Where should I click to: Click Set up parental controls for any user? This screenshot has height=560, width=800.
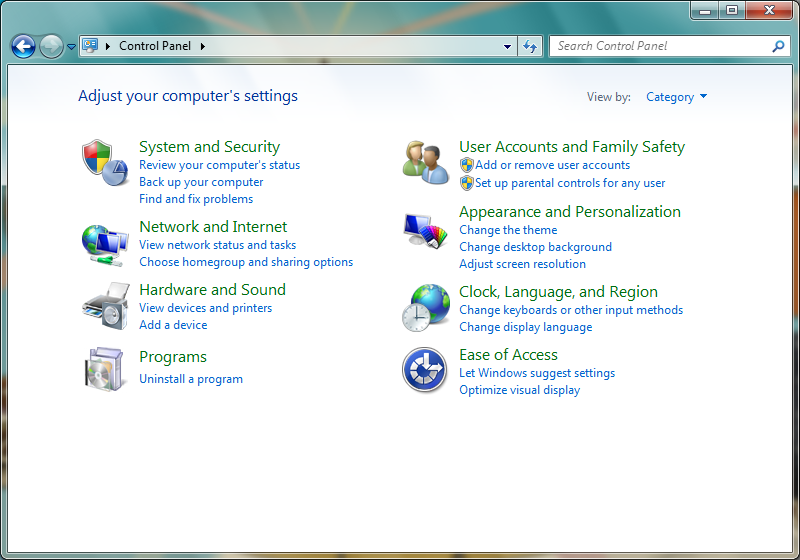[x=570, y=183]
